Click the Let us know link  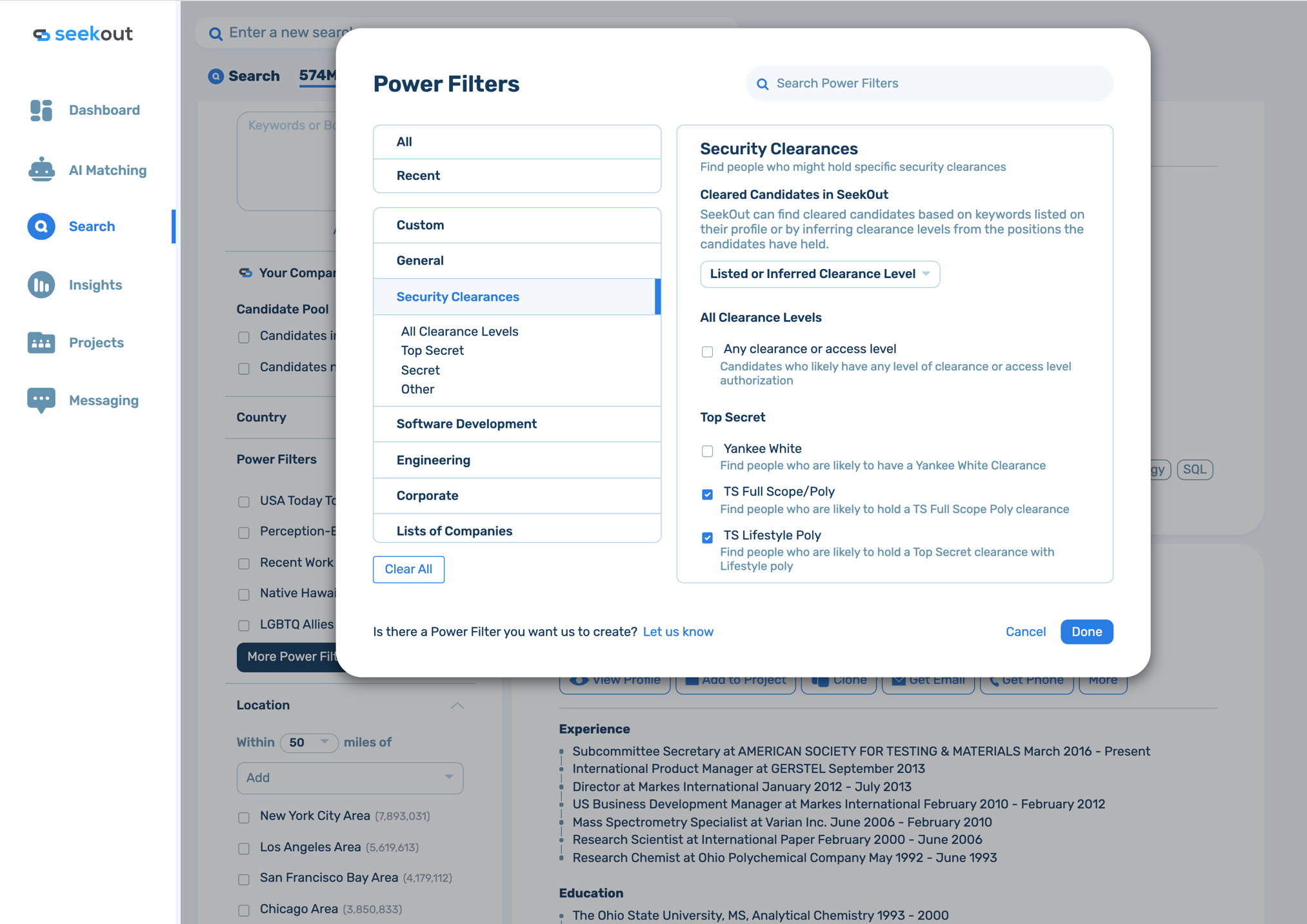678,632
